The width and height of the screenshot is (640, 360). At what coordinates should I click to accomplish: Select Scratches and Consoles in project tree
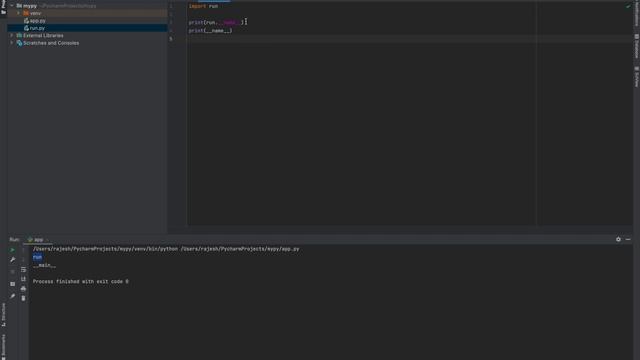51,43
